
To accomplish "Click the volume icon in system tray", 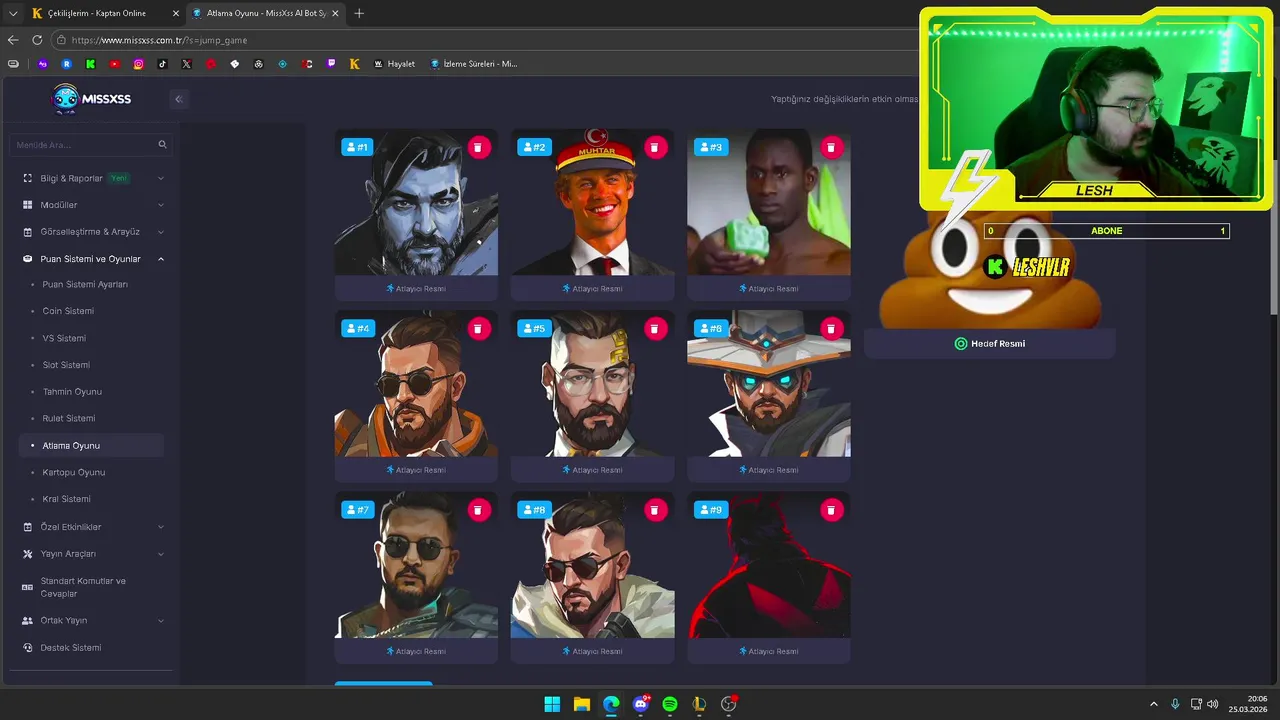I will pyautogui.click(x=1212, y=704).
